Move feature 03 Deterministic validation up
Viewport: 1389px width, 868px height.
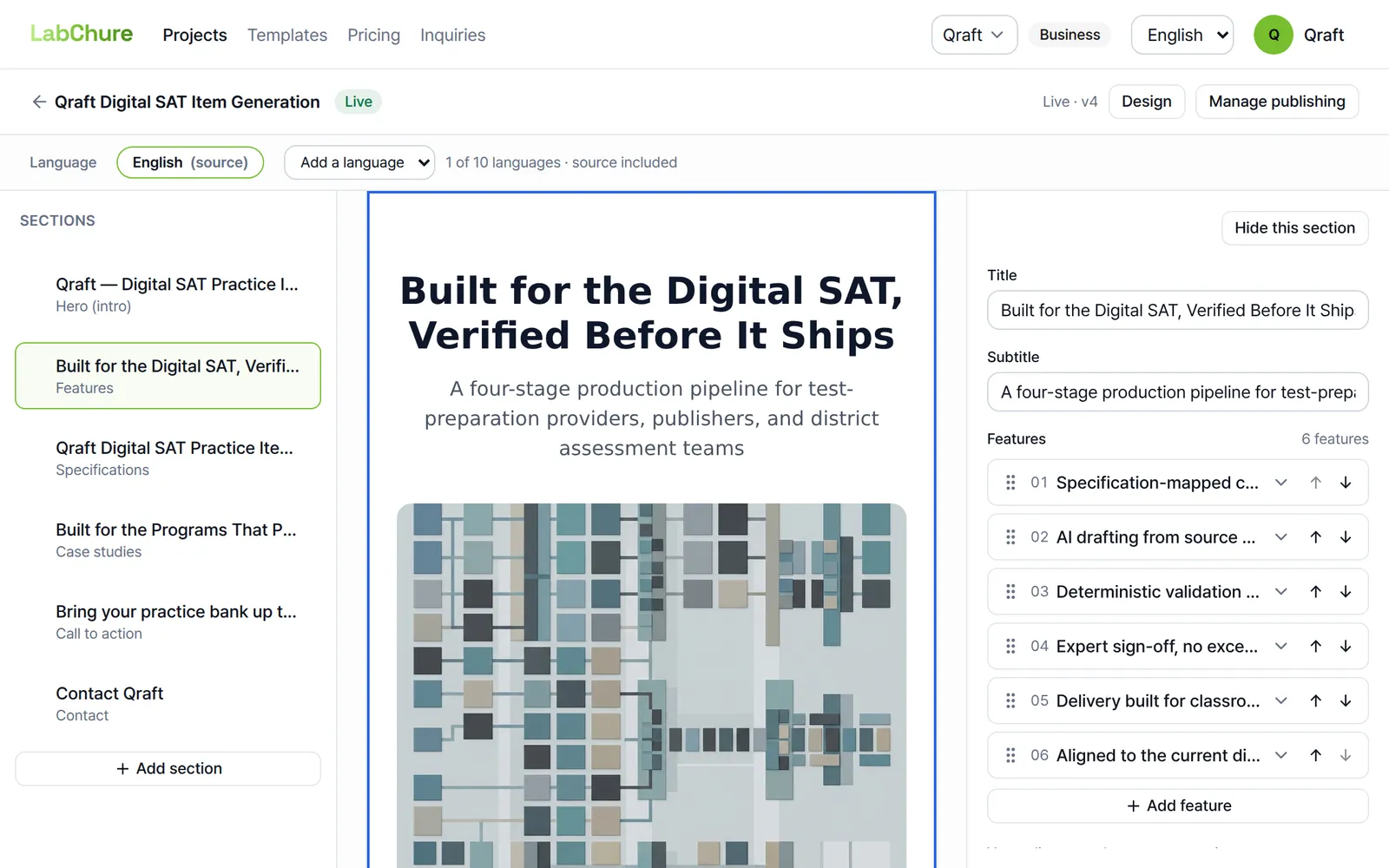[x=1316, y=592]
